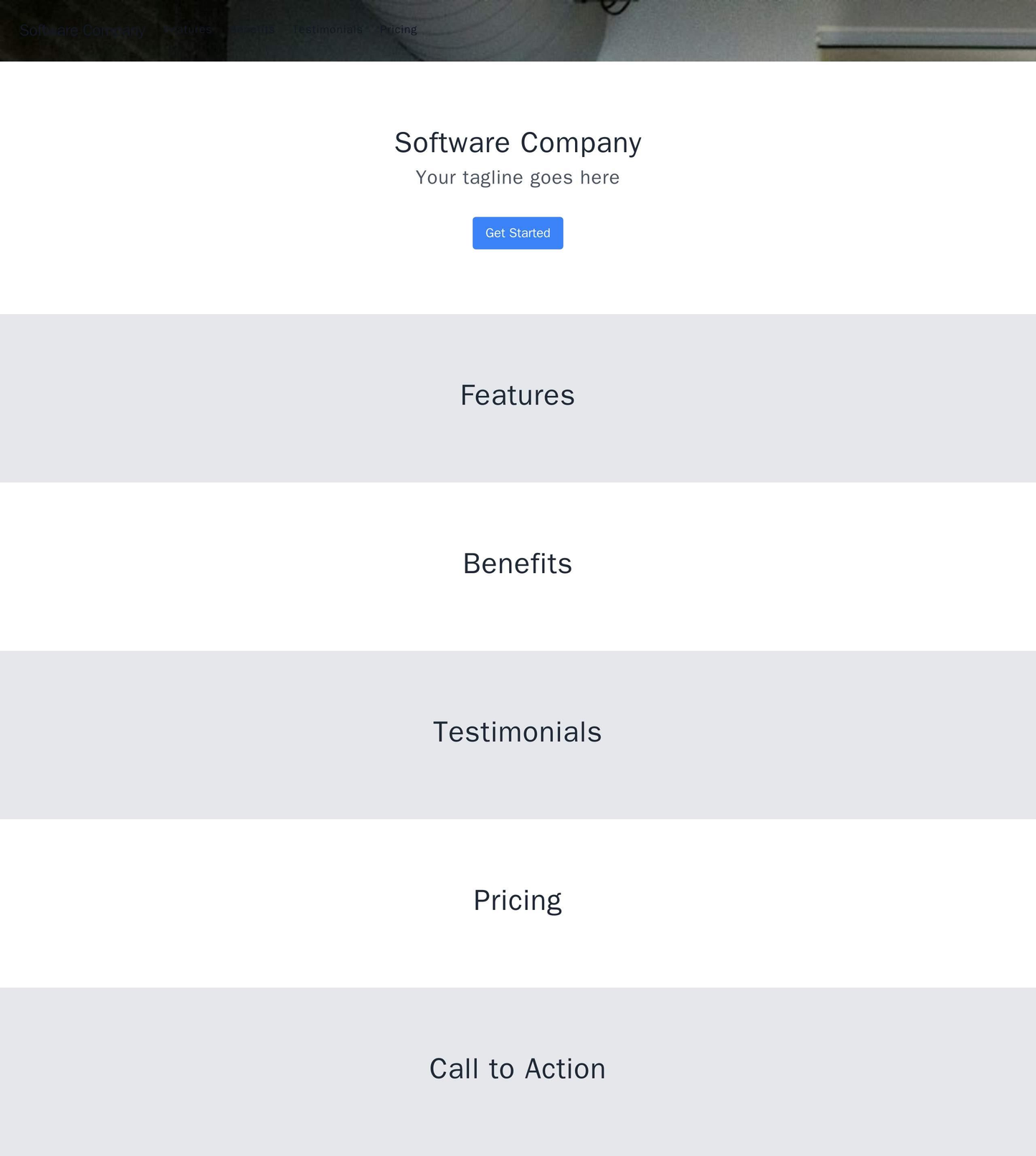This screenshot has width=1036, height=1156.
Task: Click the Features link in the navigation bar
Action: pyautogui.click(x=188, y=29)
